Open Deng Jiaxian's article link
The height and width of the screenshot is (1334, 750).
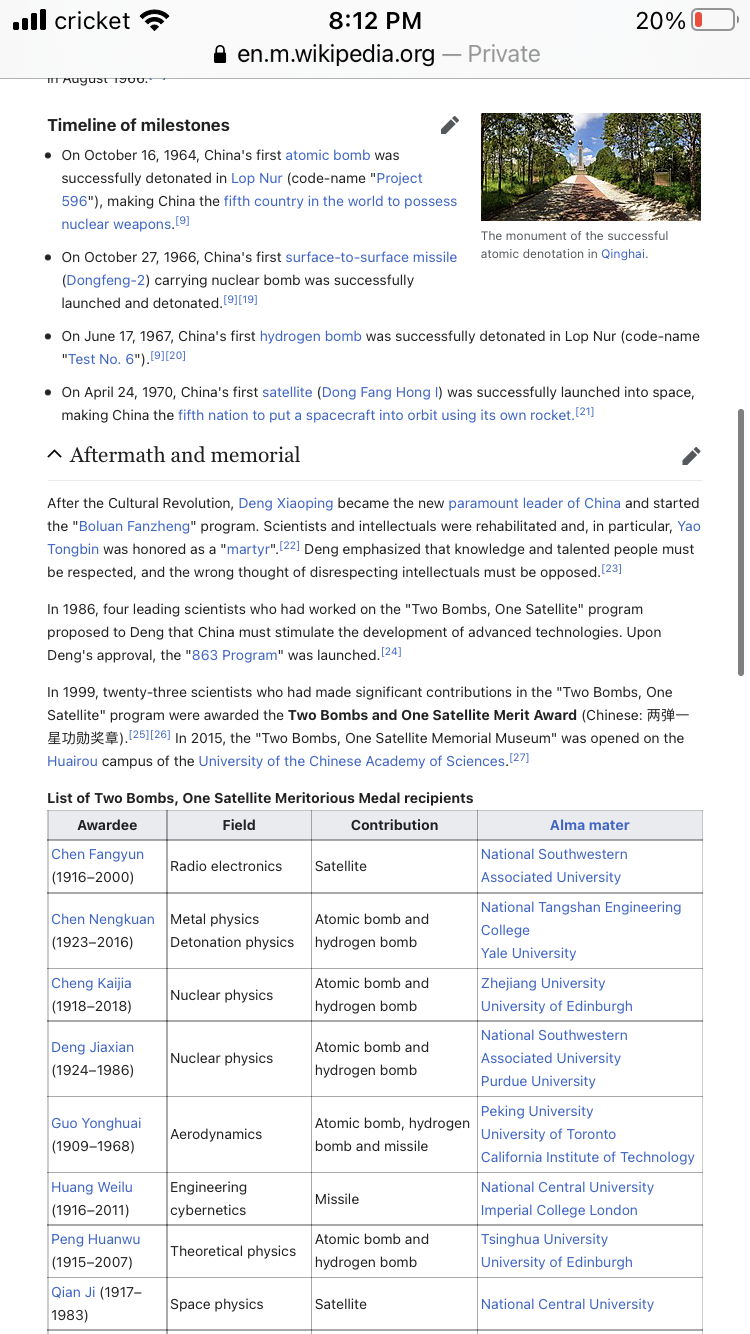tap(93, 1047)
